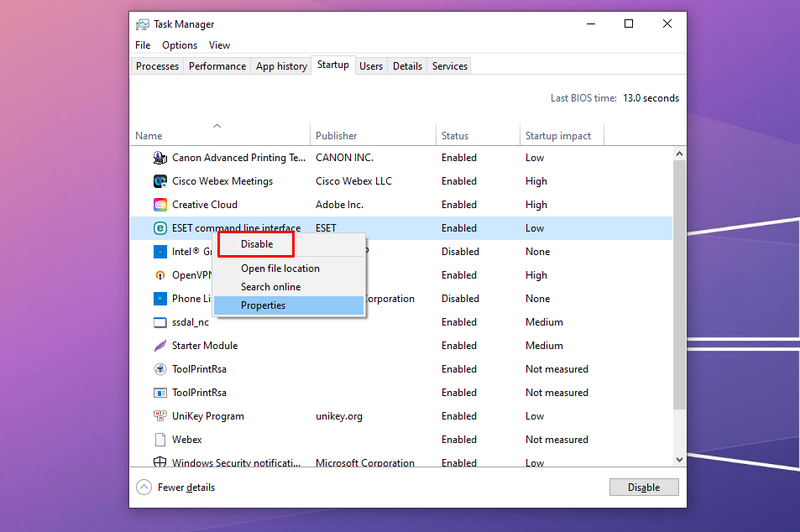Click the Last BIOS time 13.0 seconds value
This screenshot has height=532, width=800.
point(651,98)
